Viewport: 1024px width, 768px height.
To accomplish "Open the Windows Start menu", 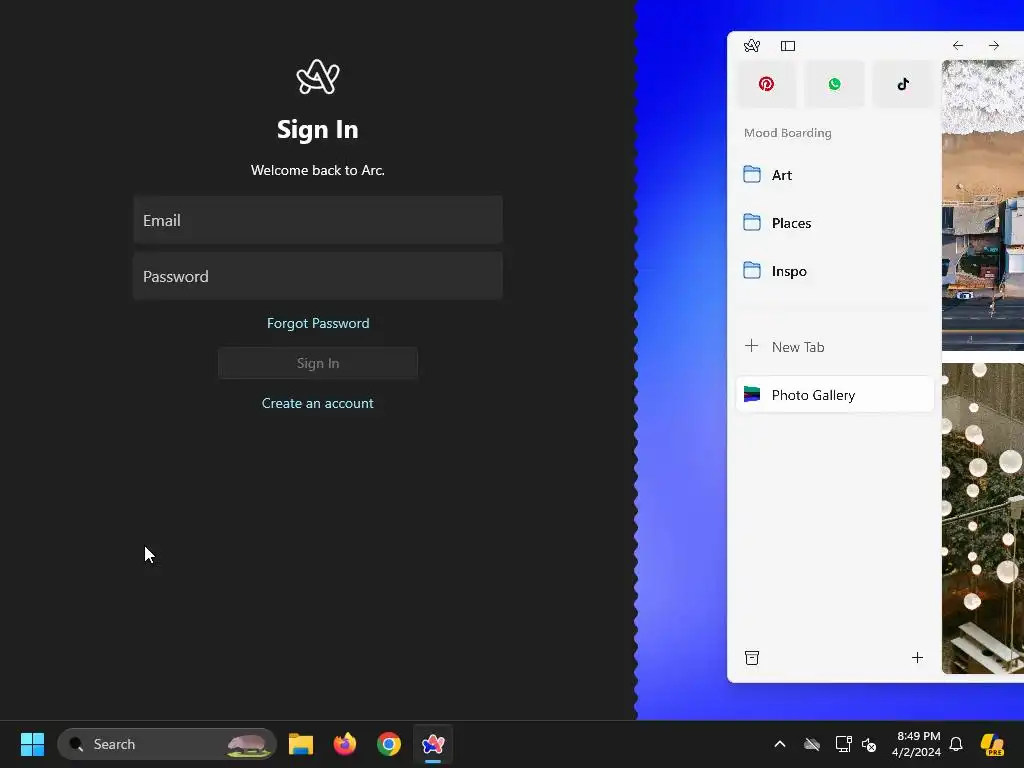I will click(32, 744).
